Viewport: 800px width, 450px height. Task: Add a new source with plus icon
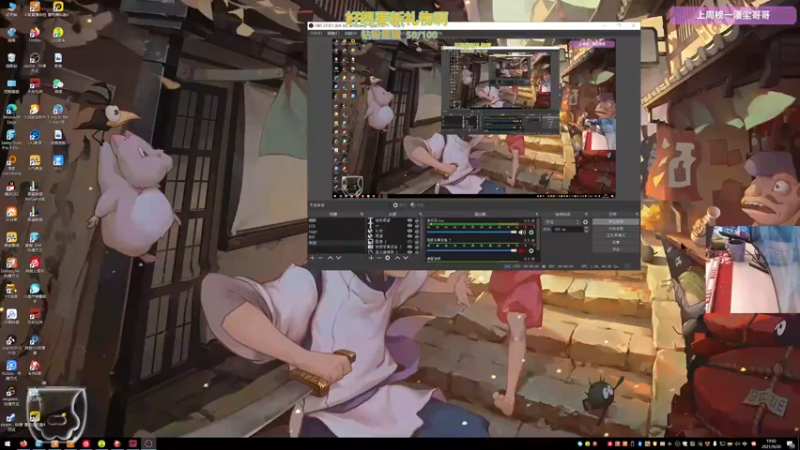(371, 258)
